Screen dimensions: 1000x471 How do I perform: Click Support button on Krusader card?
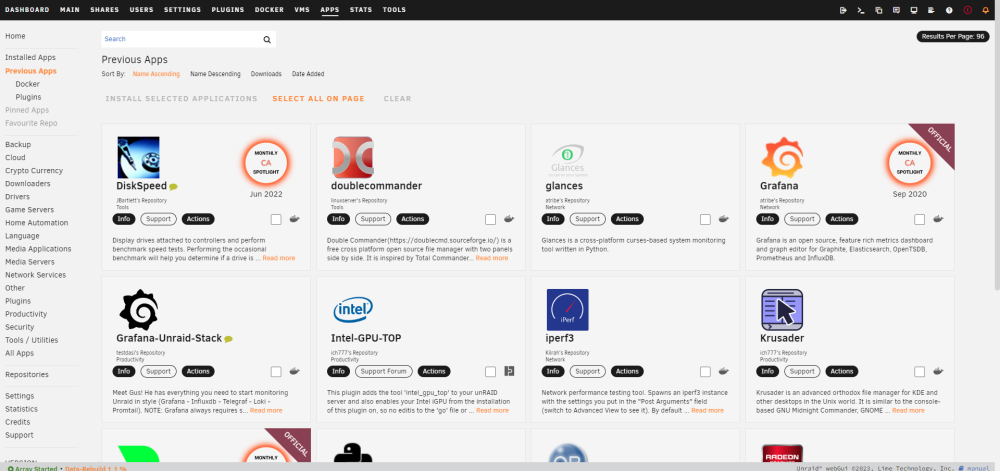801,371
